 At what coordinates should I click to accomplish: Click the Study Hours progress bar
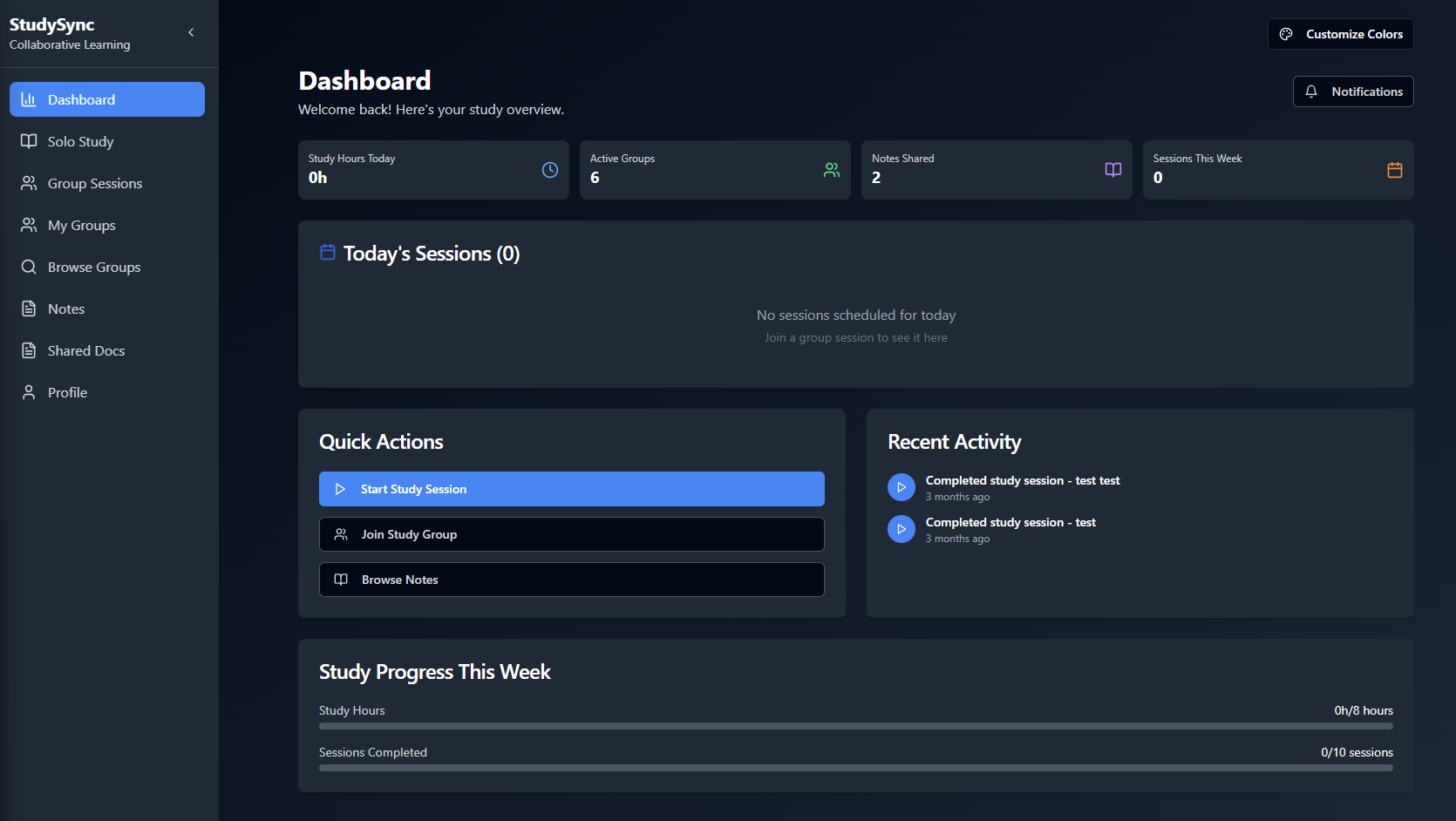click(x=855, y=725)
